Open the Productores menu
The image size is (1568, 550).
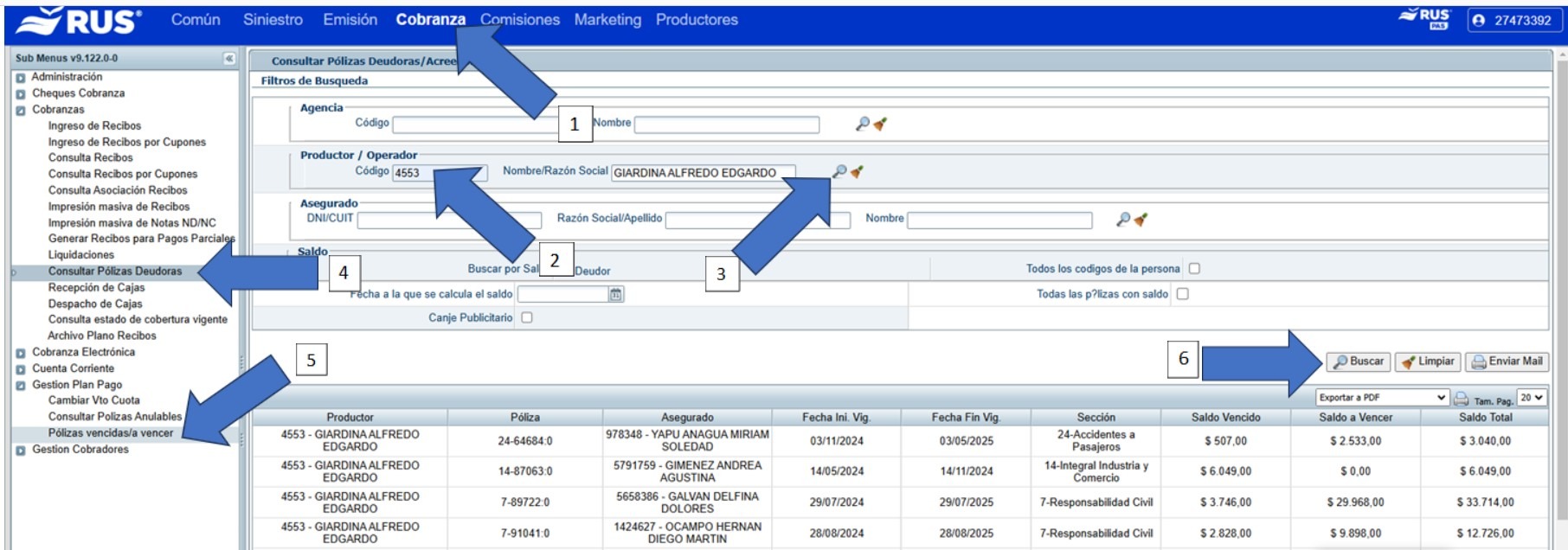pos(697,20)
